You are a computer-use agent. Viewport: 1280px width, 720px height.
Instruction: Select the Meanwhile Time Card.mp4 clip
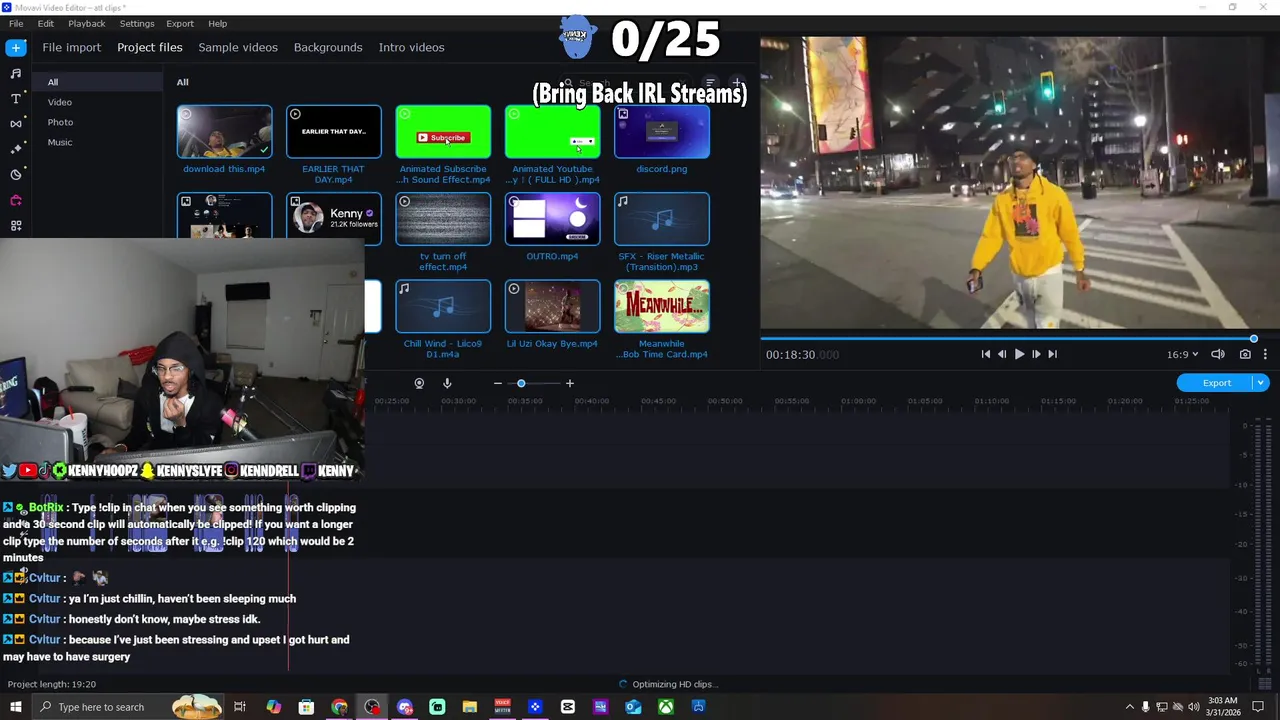pyautogui.click(x=662, y=306)
